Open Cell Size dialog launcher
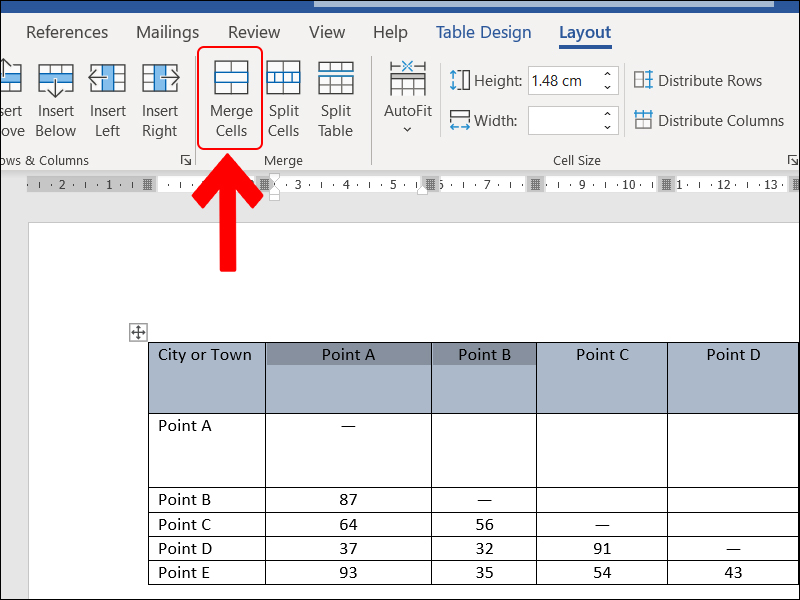 click(792, 160)
